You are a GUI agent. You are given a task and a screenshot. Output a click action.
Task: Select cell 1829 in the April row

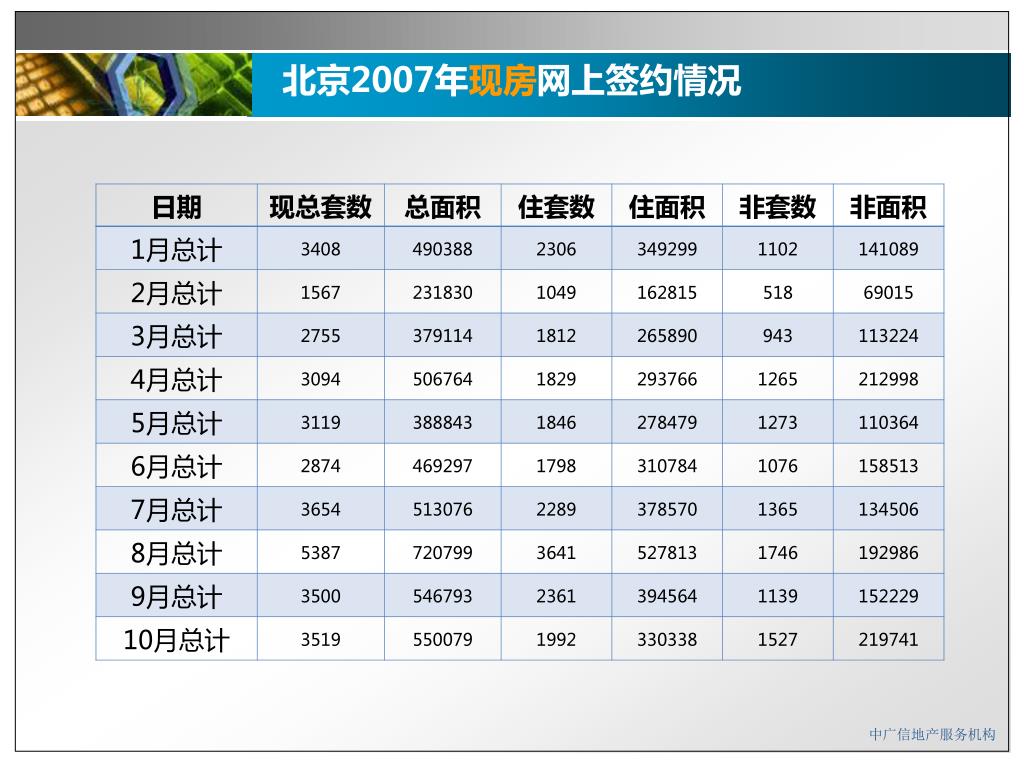[556, 379]
